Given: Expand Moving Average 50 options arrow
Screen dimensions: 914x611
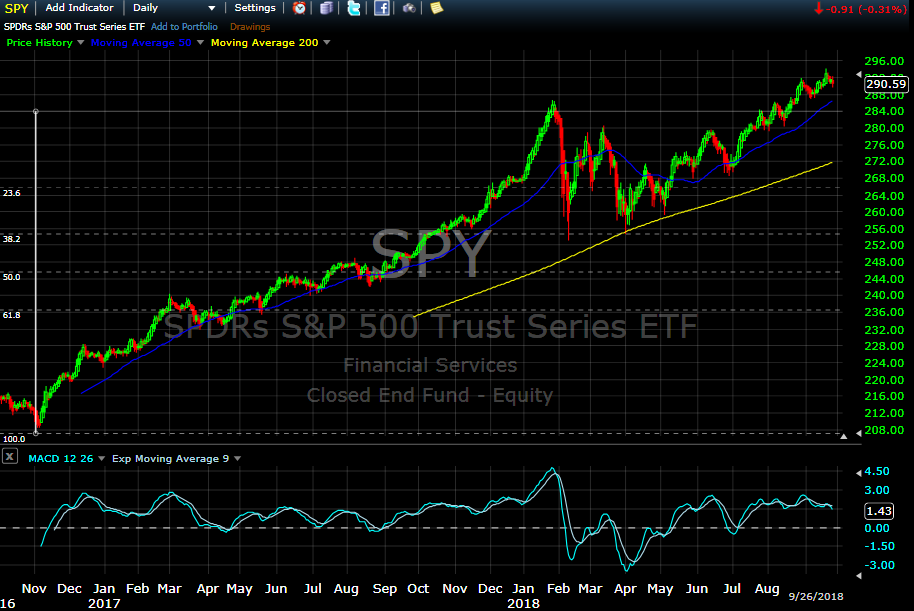Looking at the screenshot, I should (x=201, y=43).
